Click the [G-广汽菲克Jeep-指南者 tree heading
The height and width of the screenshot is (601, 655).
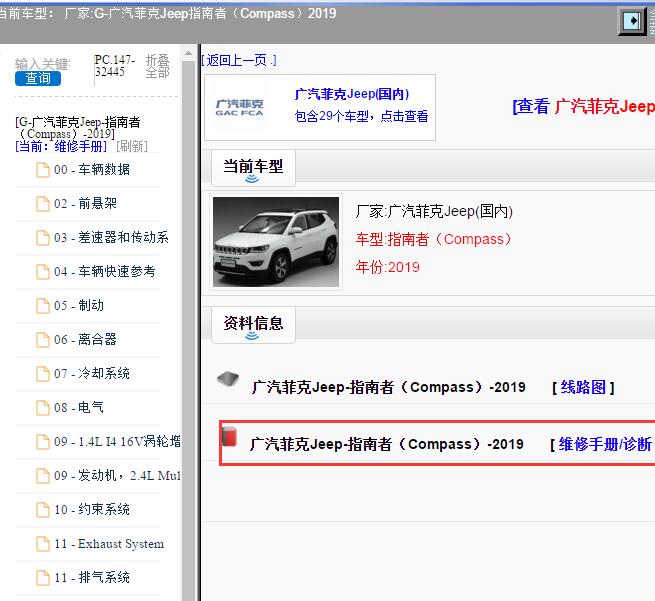[x=78, y=128]
